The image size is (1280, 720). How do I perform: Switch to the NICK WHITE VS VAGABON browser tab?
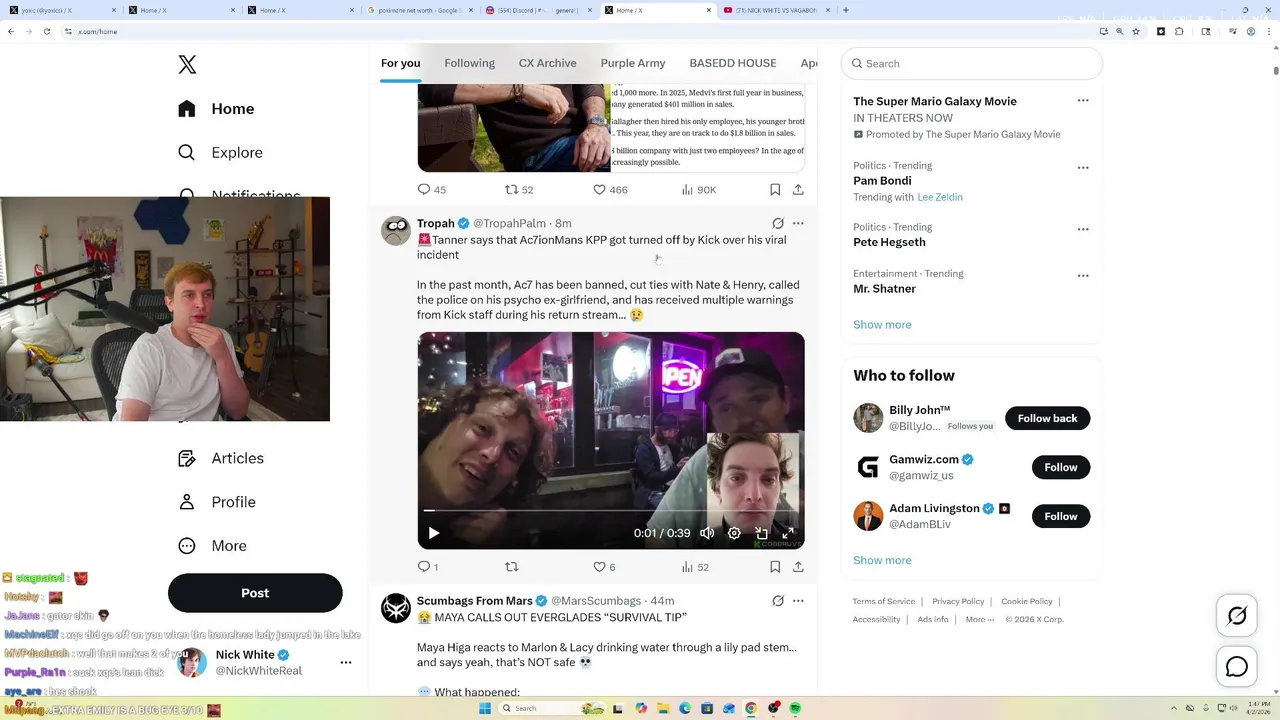click(x=775, y=10)
